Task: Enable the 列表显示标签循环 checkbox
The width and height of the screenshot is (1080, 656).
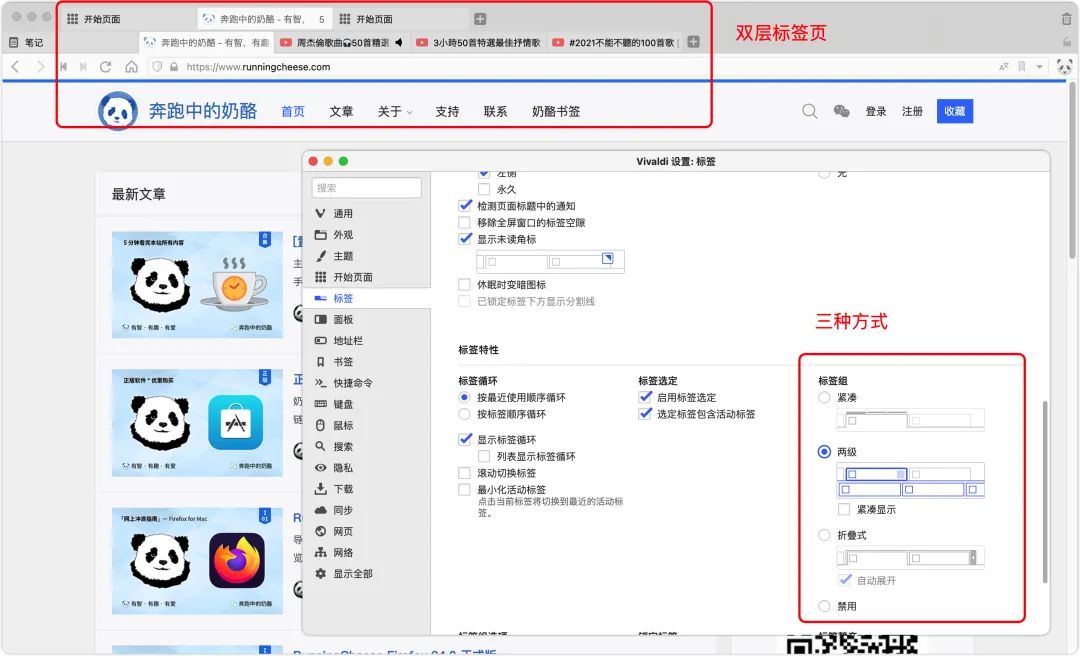Action: pyautogui.click(x=484, y=456)
